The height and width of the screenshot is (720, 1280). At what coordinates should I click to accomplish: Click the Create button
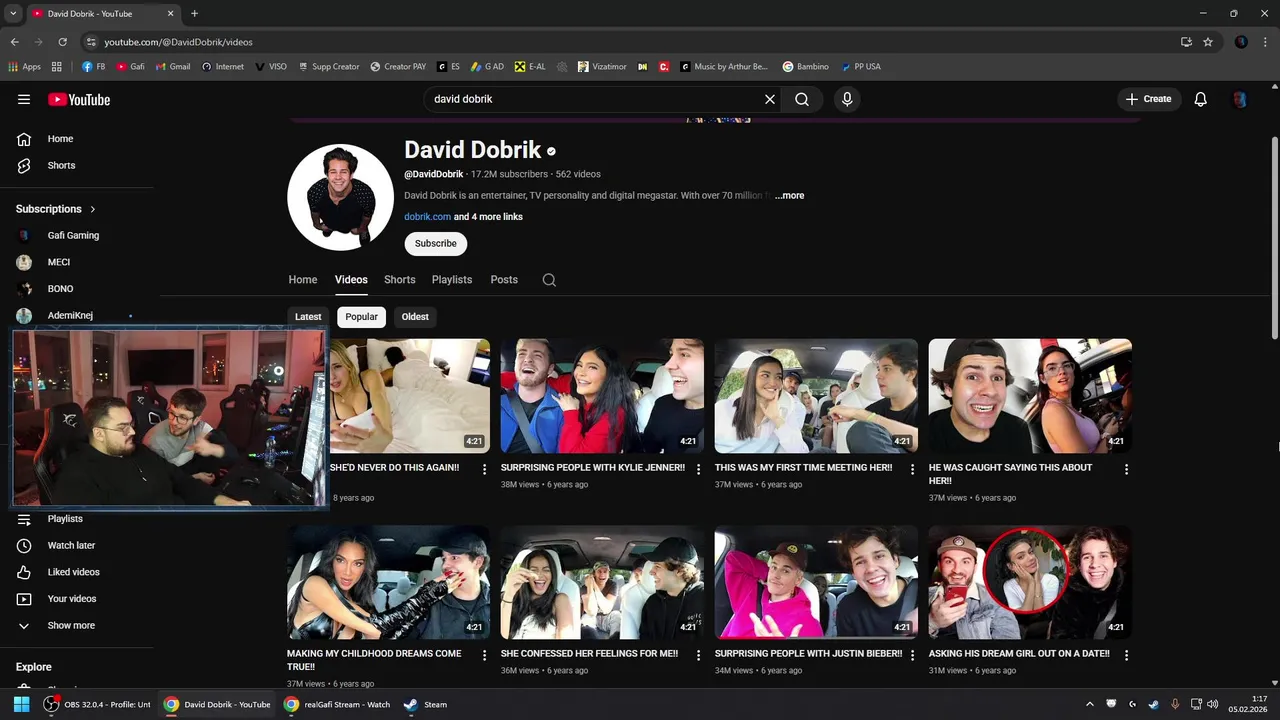click(x=1149, y=99)
